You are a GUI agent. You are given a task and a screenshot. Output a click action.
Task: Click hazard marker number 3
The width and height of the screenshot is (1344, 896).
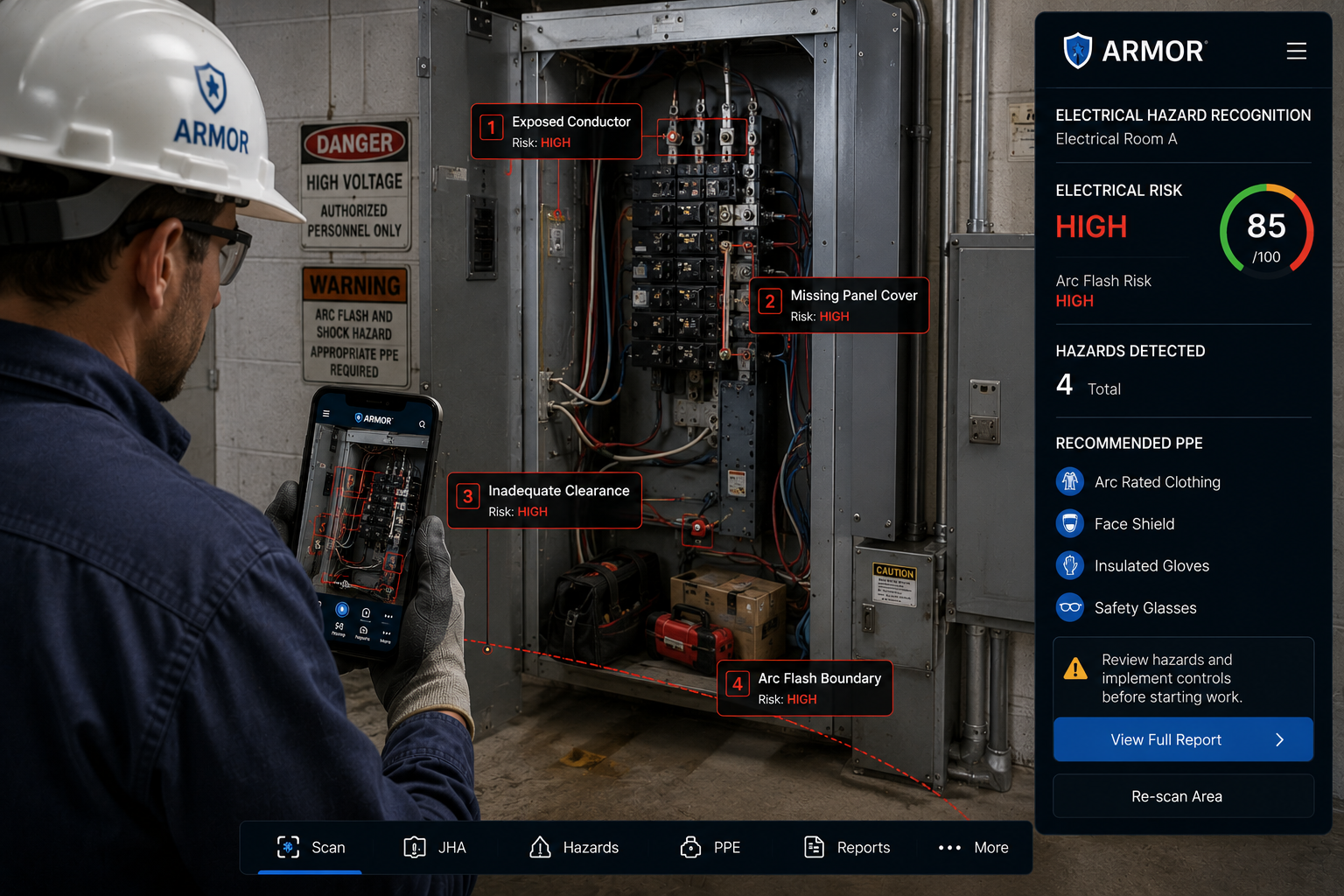pyautogui.click(x=468, y=497)
